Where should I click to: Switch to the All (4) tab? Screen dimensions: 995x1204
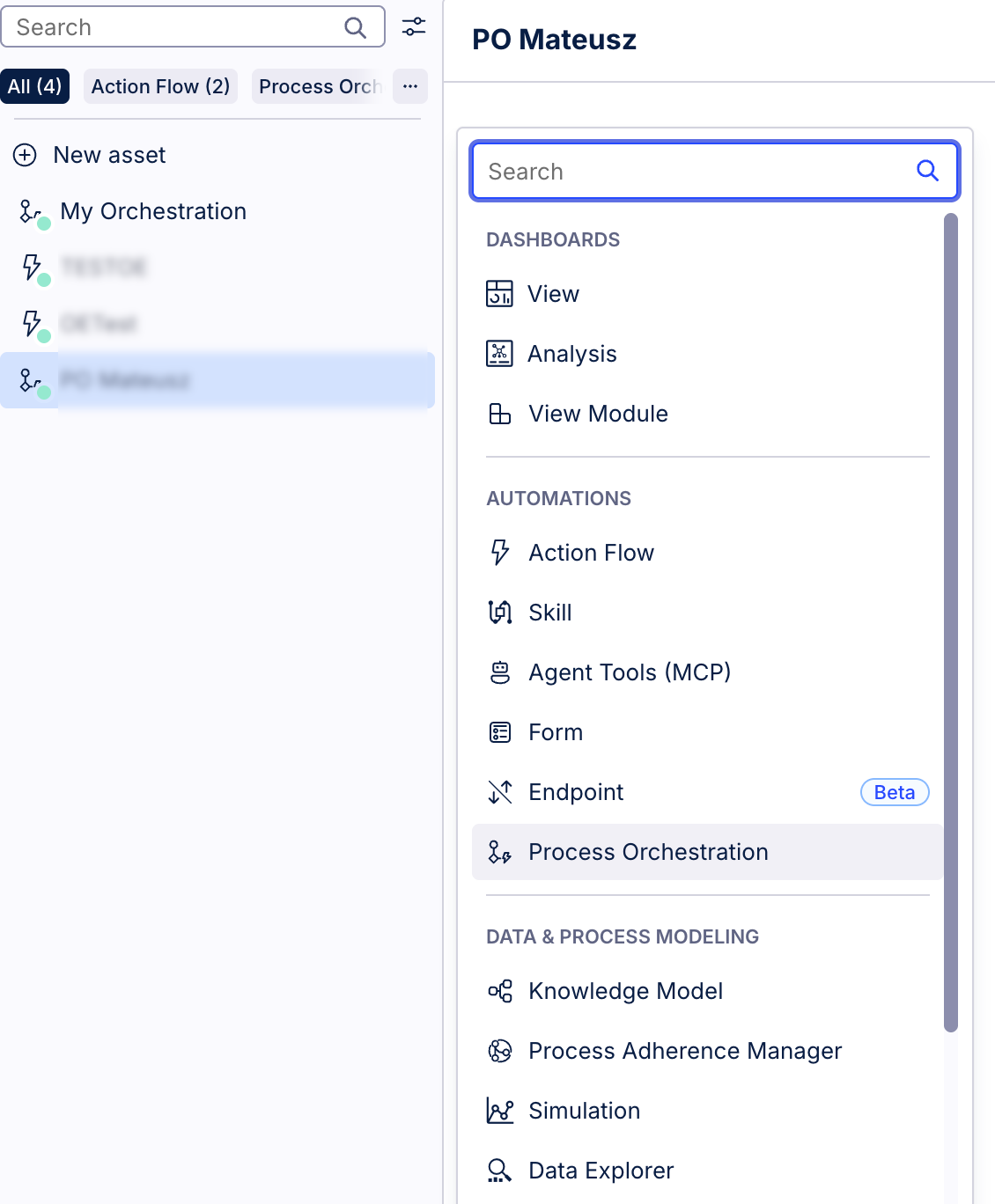35,86
